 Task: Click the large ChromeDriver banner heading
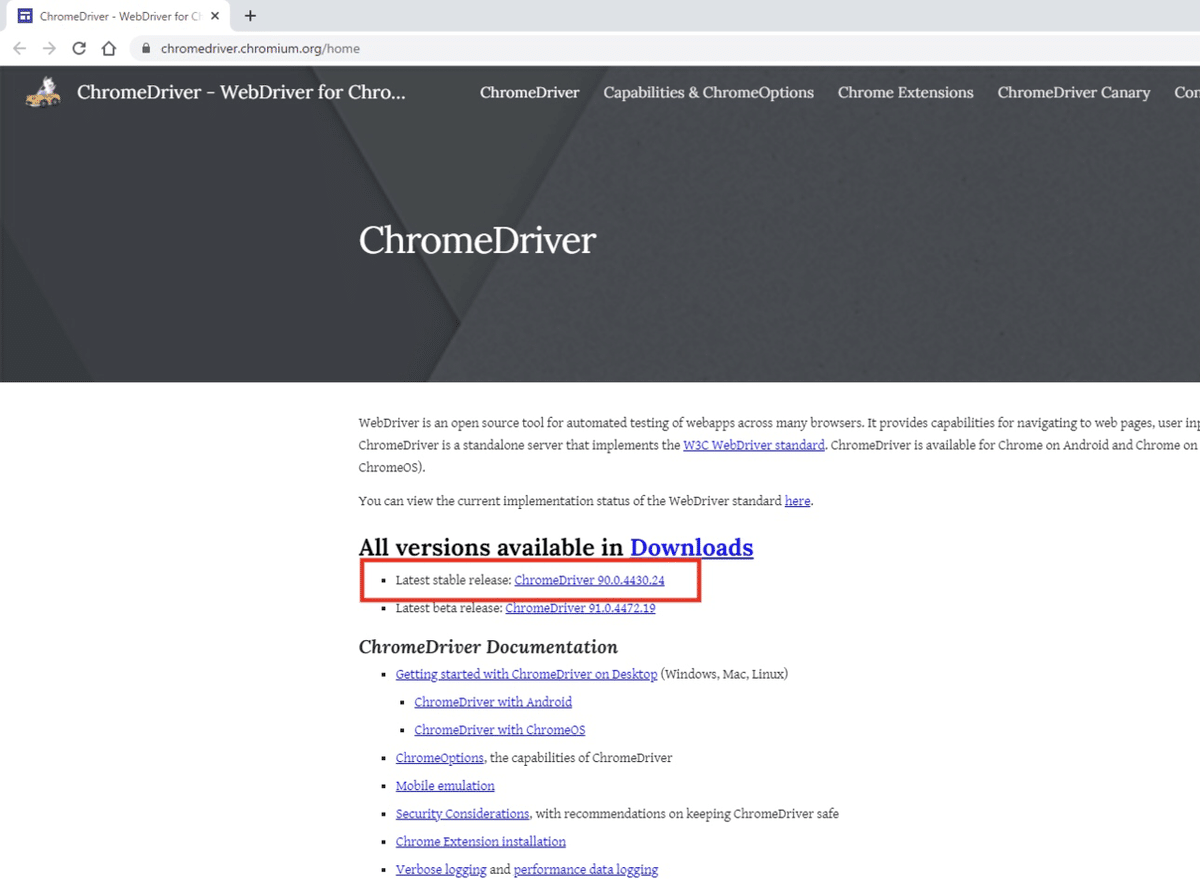pyautogui.click(x=477, y=240)
